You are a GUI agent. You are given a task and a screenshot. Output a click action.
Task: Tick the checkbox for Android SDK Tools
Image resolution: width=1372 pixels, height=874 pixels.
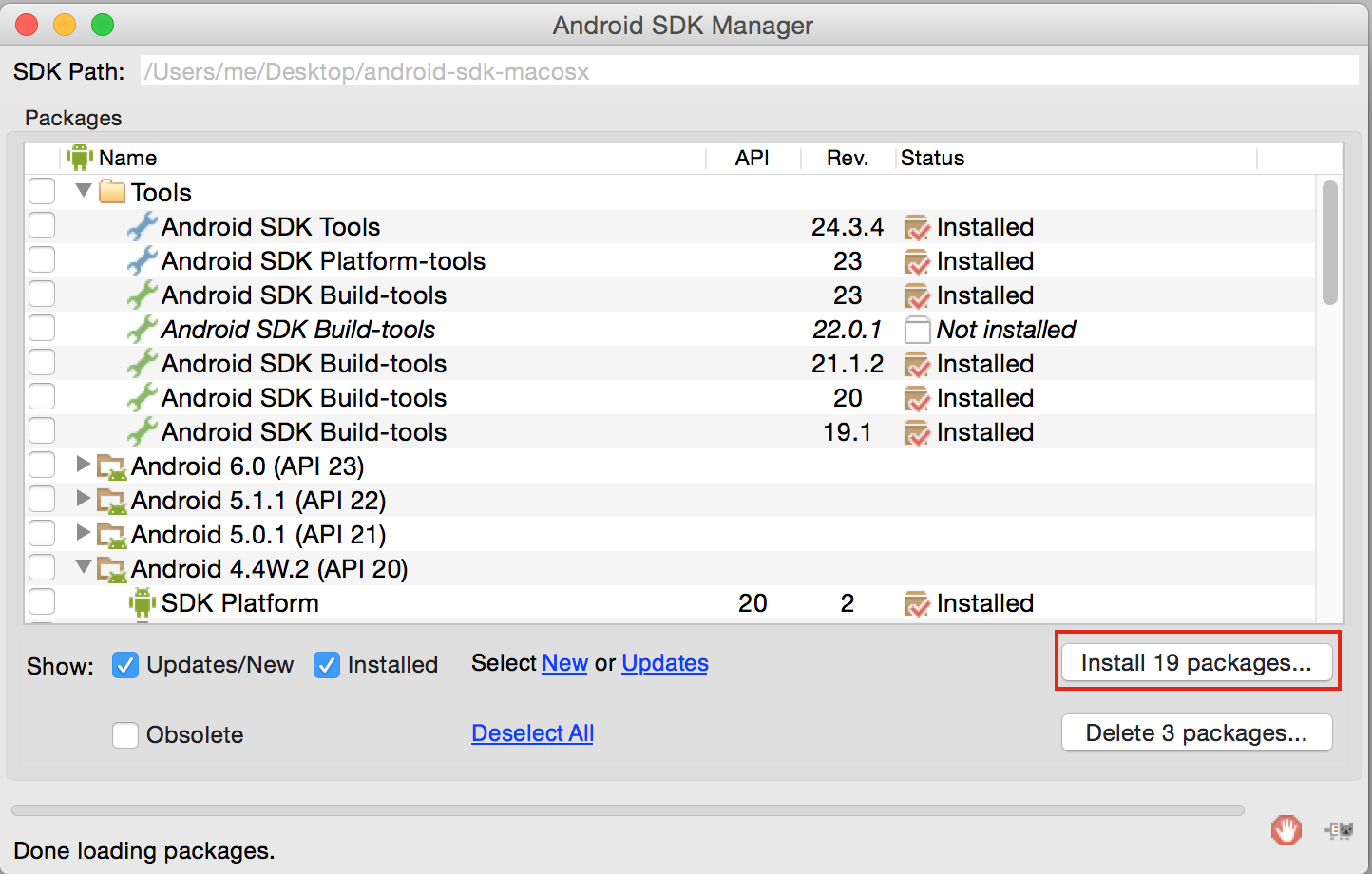click(42, 225)
